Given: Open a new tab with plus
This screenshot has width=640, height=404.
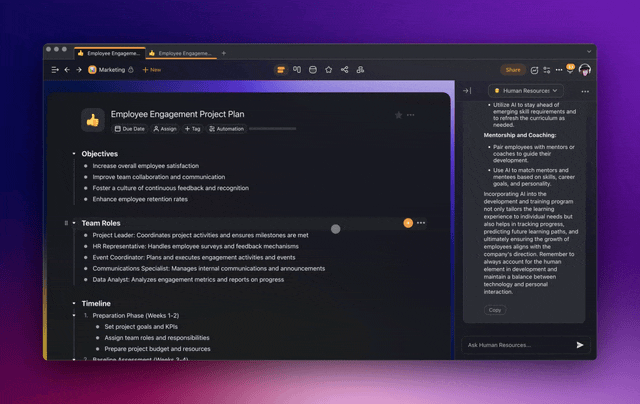Looking at the screenshot, I should [223, 52].
